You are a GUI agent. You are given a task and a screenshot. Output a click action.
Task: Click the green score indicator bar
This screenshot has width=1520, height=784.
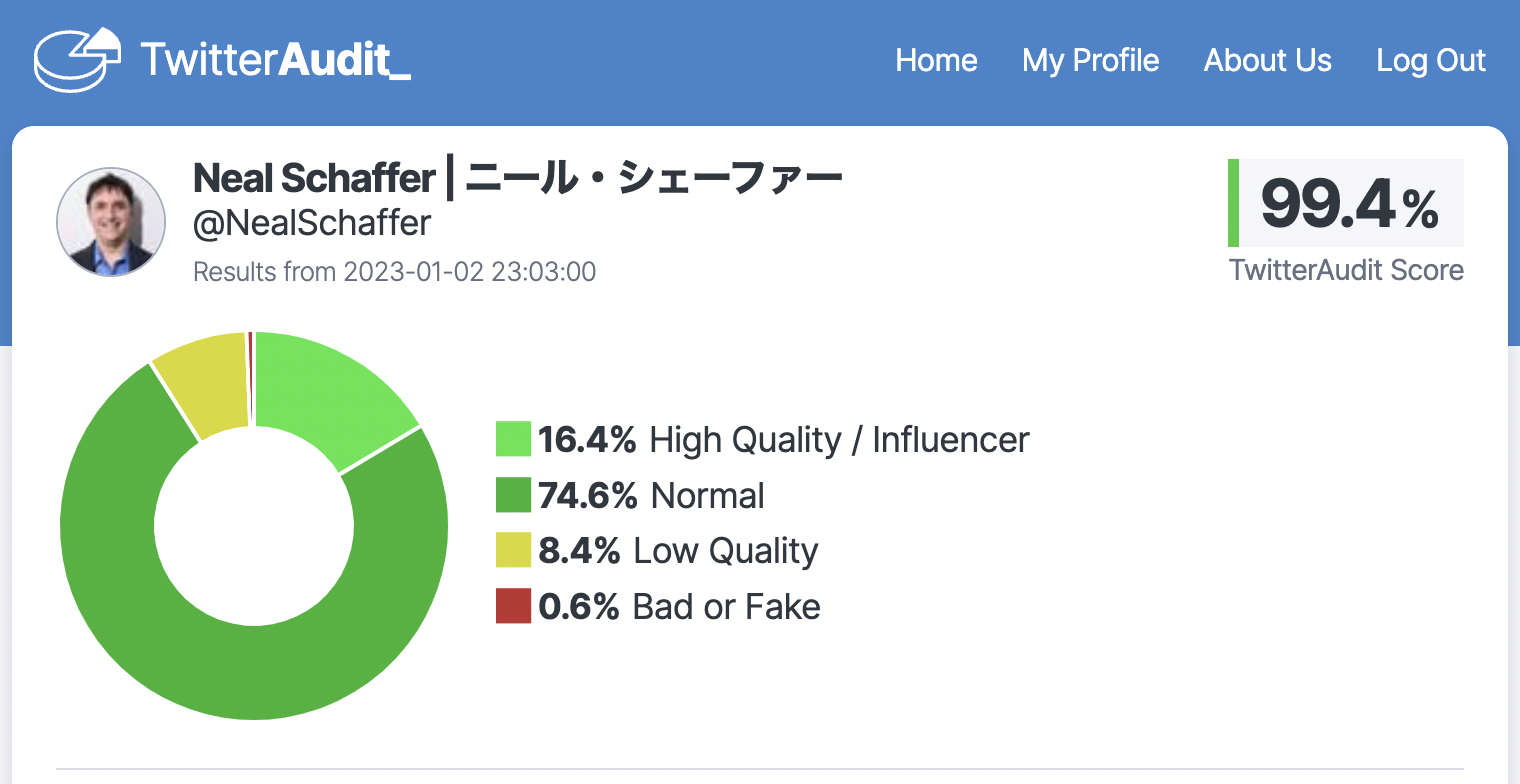pos(1235,202)
